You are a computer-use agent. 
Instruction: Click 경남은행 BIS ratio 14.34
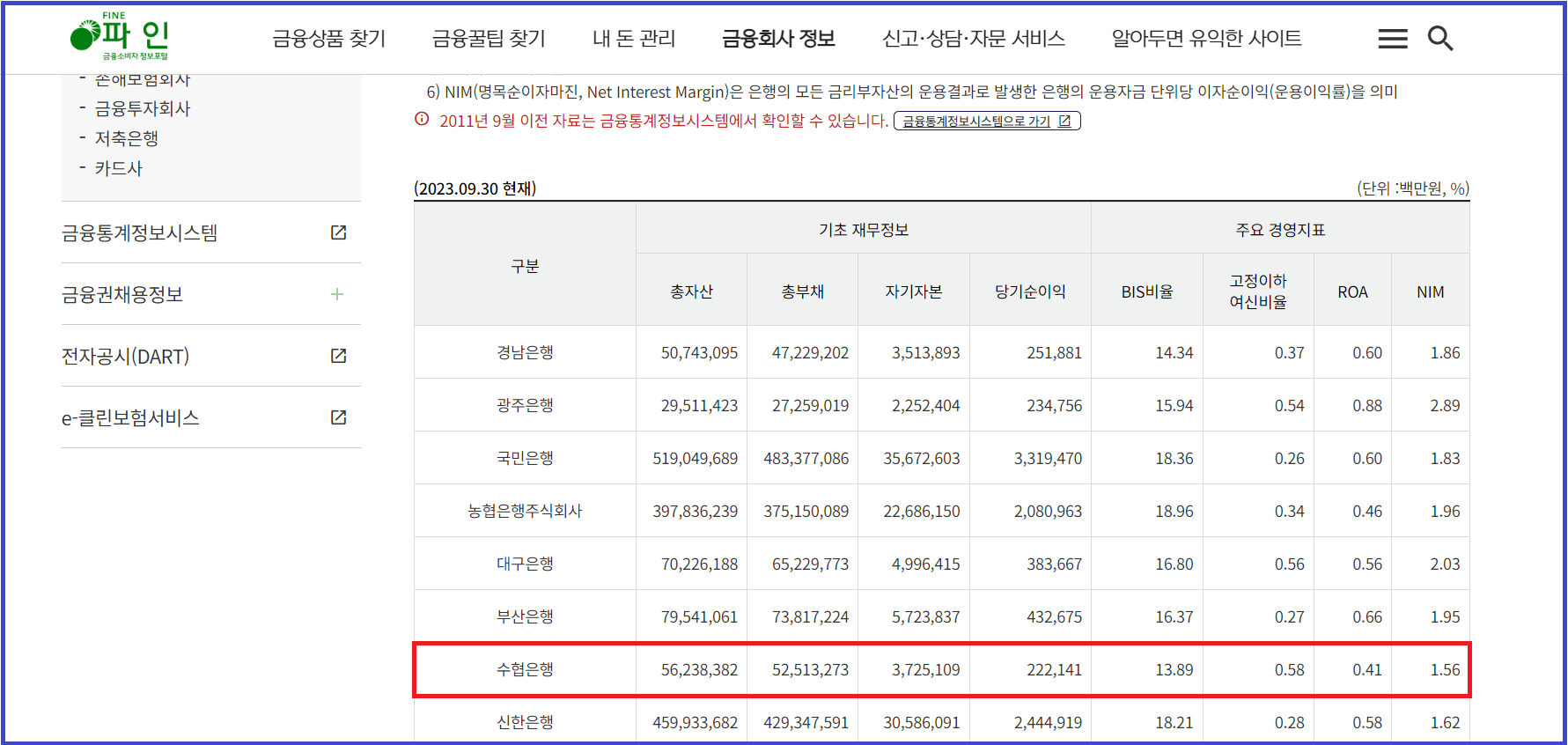point(1174,352)
